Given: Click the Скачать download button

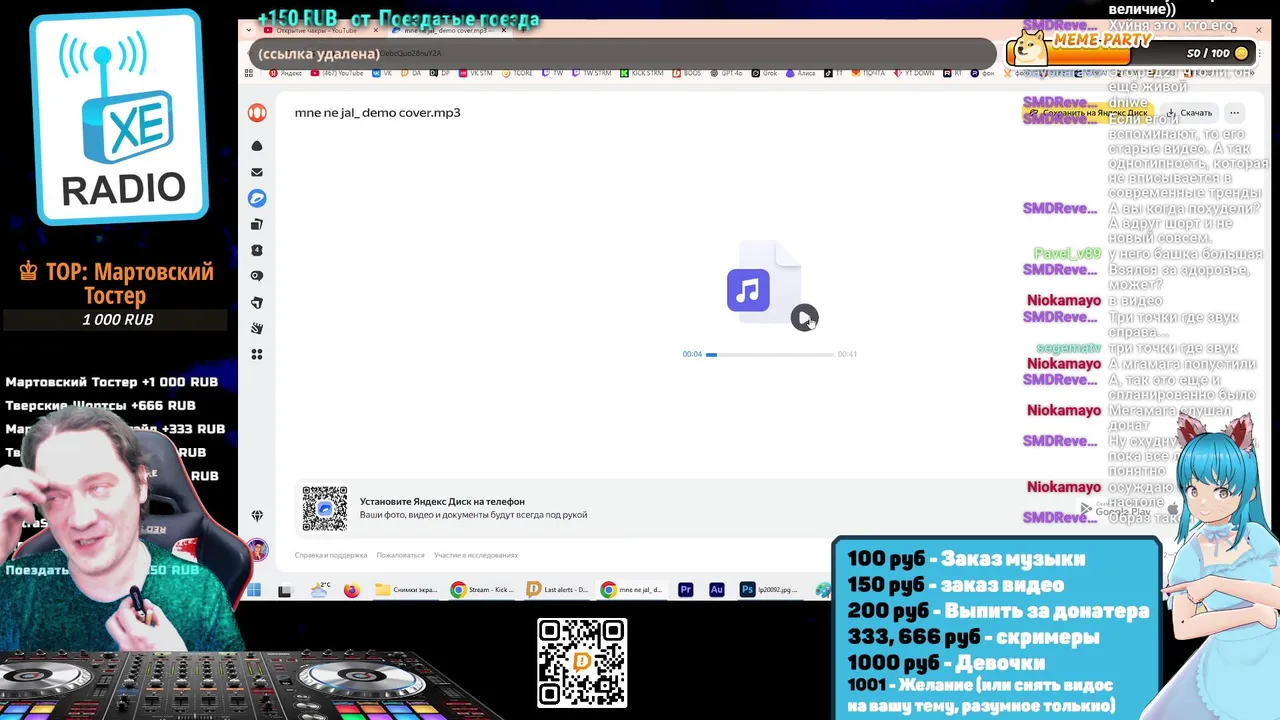Looking at the screenshot, I should point(1190,113).
